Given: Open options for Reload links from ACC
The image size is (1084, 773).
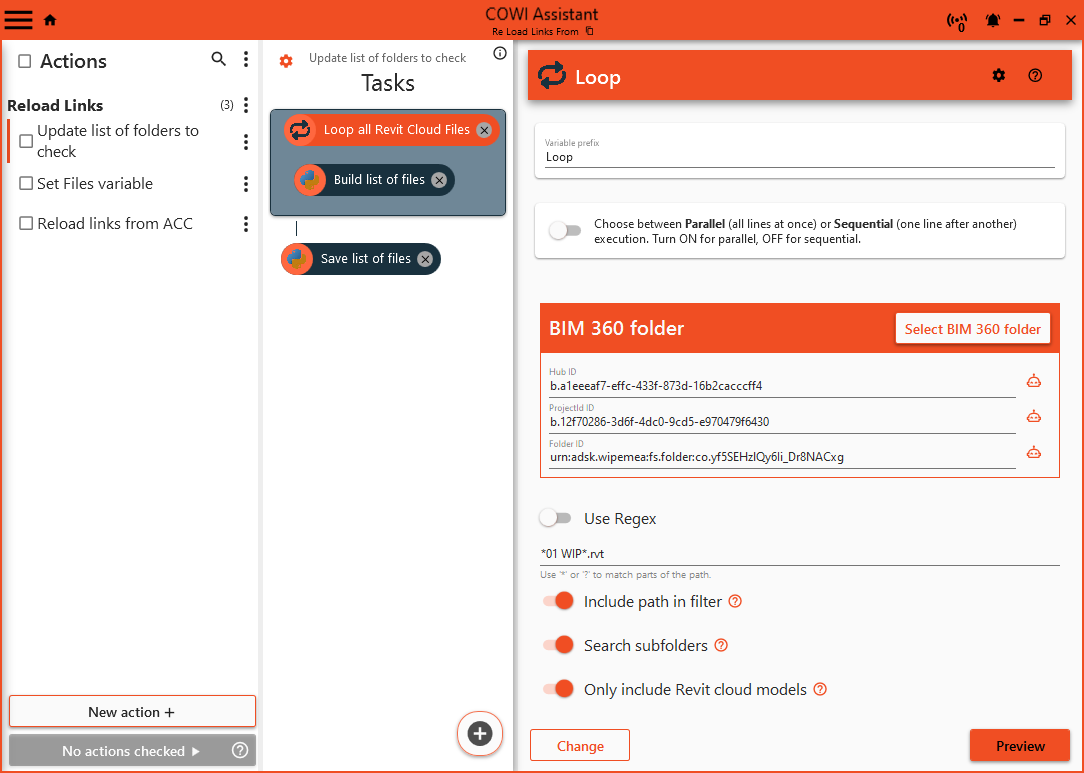Looking at the screenshot, I should (246, 224).
